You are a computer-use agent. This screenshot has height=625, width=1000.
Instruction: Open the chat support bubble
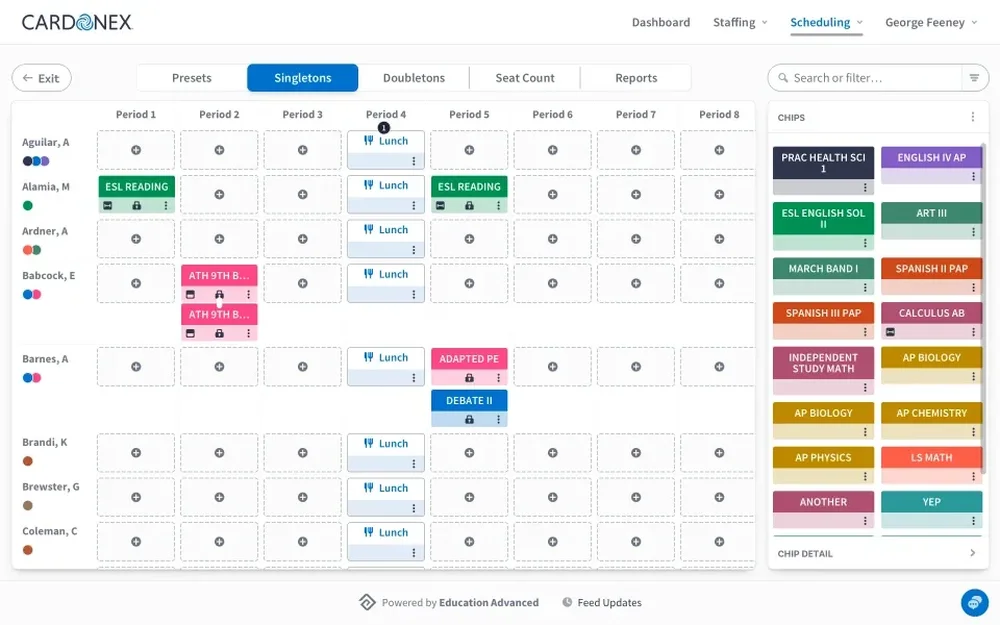974,602
